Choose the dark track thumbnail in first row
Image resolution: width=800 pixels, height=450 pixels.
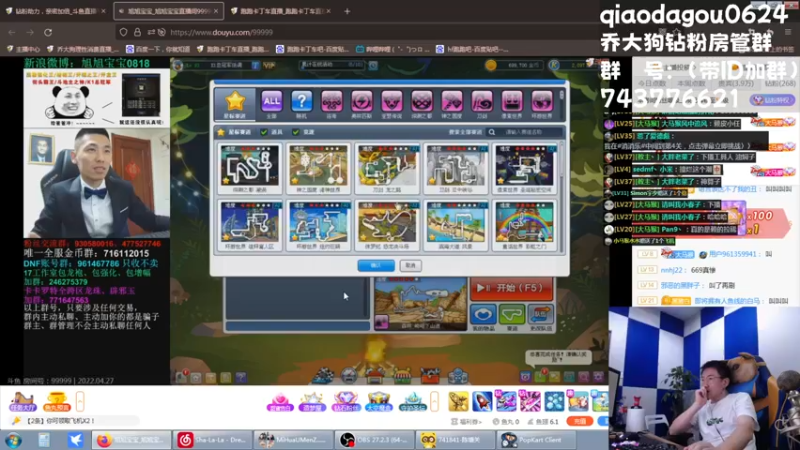pos(249,168)
